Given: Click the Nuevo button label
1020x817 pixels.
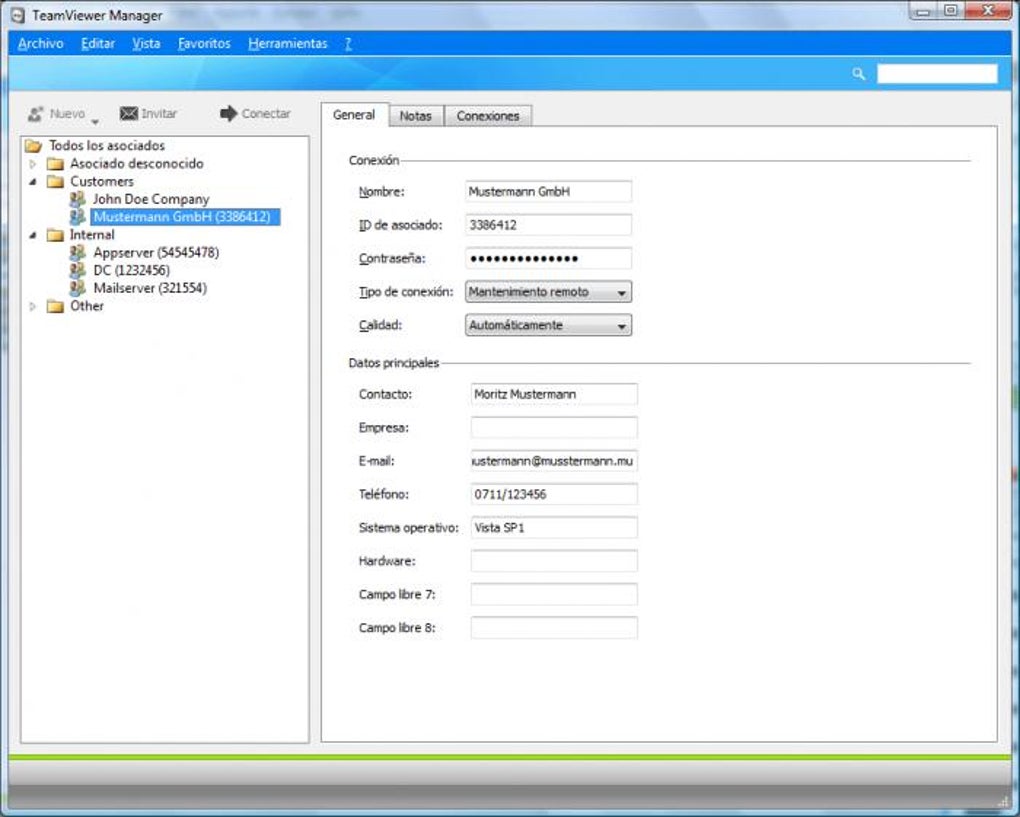Looking at the screenshot, I should tap(67, 114).
